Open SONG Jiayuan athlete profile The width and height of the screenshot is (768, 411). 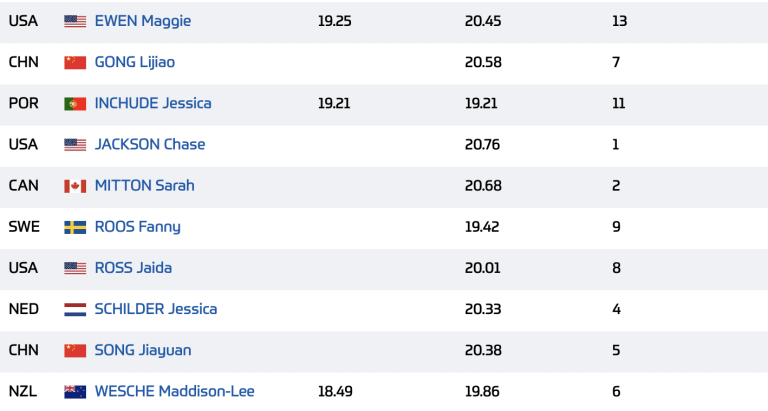point(143,350)
